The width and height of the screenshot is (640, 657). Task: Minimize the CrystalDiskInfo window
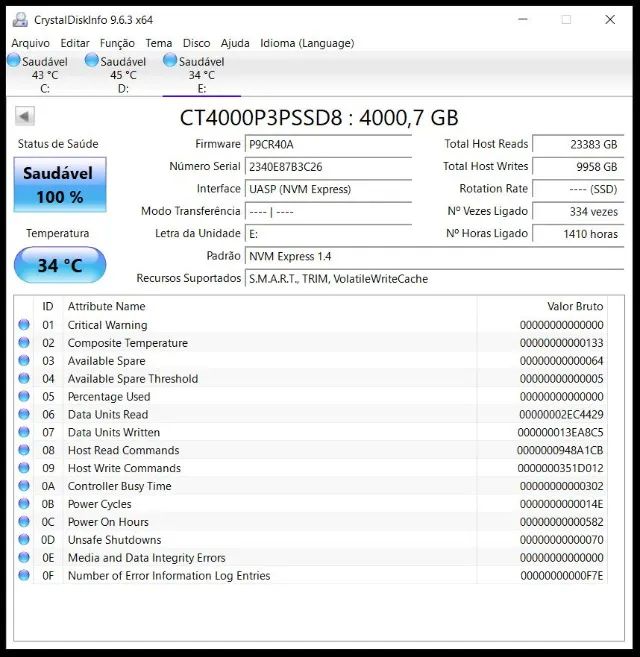coord(523,19)
